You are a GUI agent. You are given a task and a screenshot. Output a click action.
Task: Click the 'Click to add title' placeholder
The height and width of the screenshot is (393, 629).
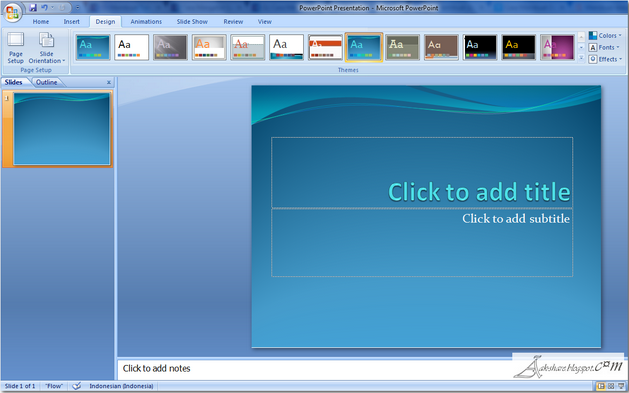point(422,172)
